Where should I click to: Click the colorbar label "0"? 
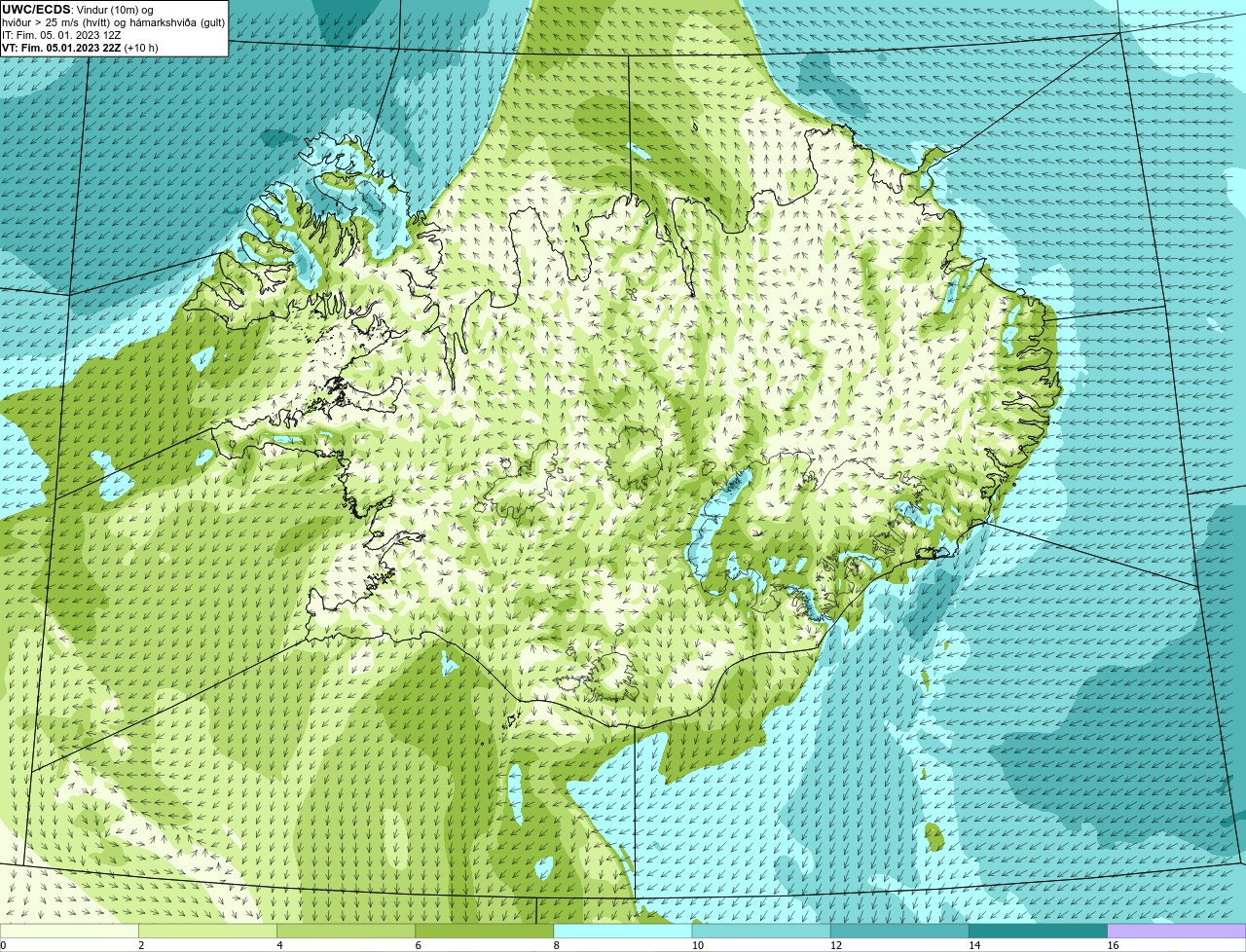click(x=3, y=945)
